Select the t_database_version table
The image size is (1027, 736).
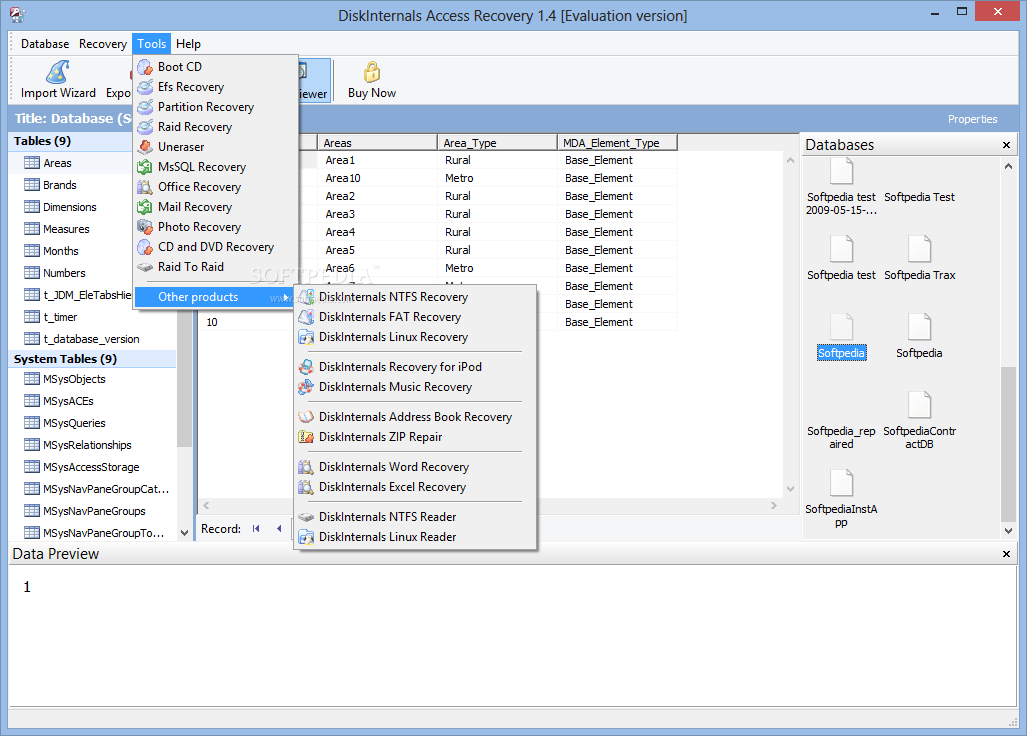click(x=91, y=339)
